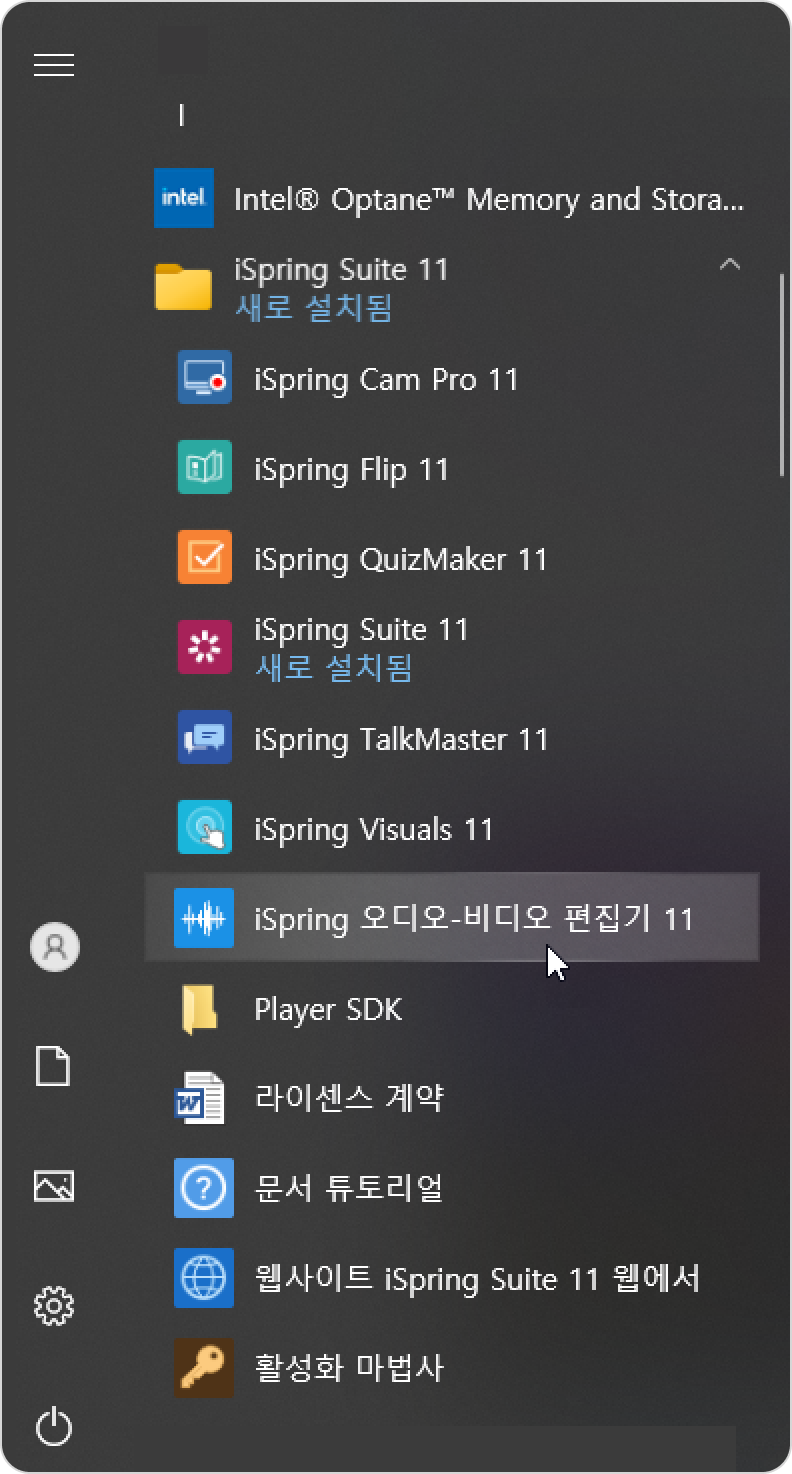Select the iSpring TalkMaster 11 label
The image size is (792, 1474).
401,740
